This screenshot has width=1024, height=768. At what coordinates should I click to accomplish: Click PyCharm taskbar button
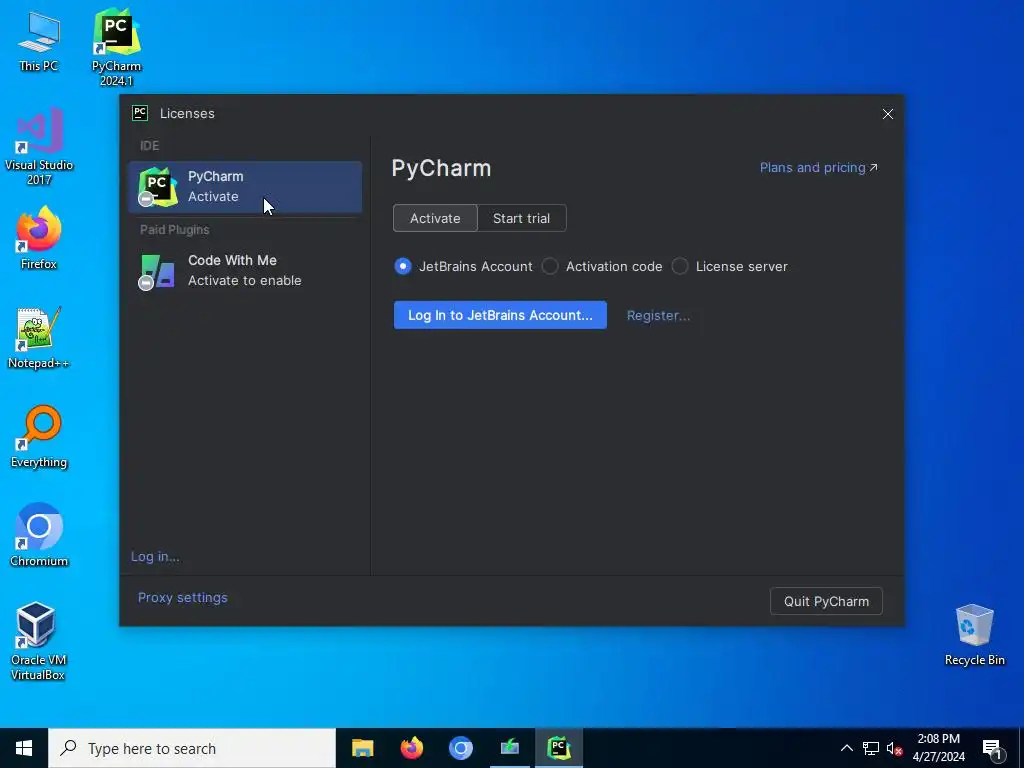tap(559, 748)
